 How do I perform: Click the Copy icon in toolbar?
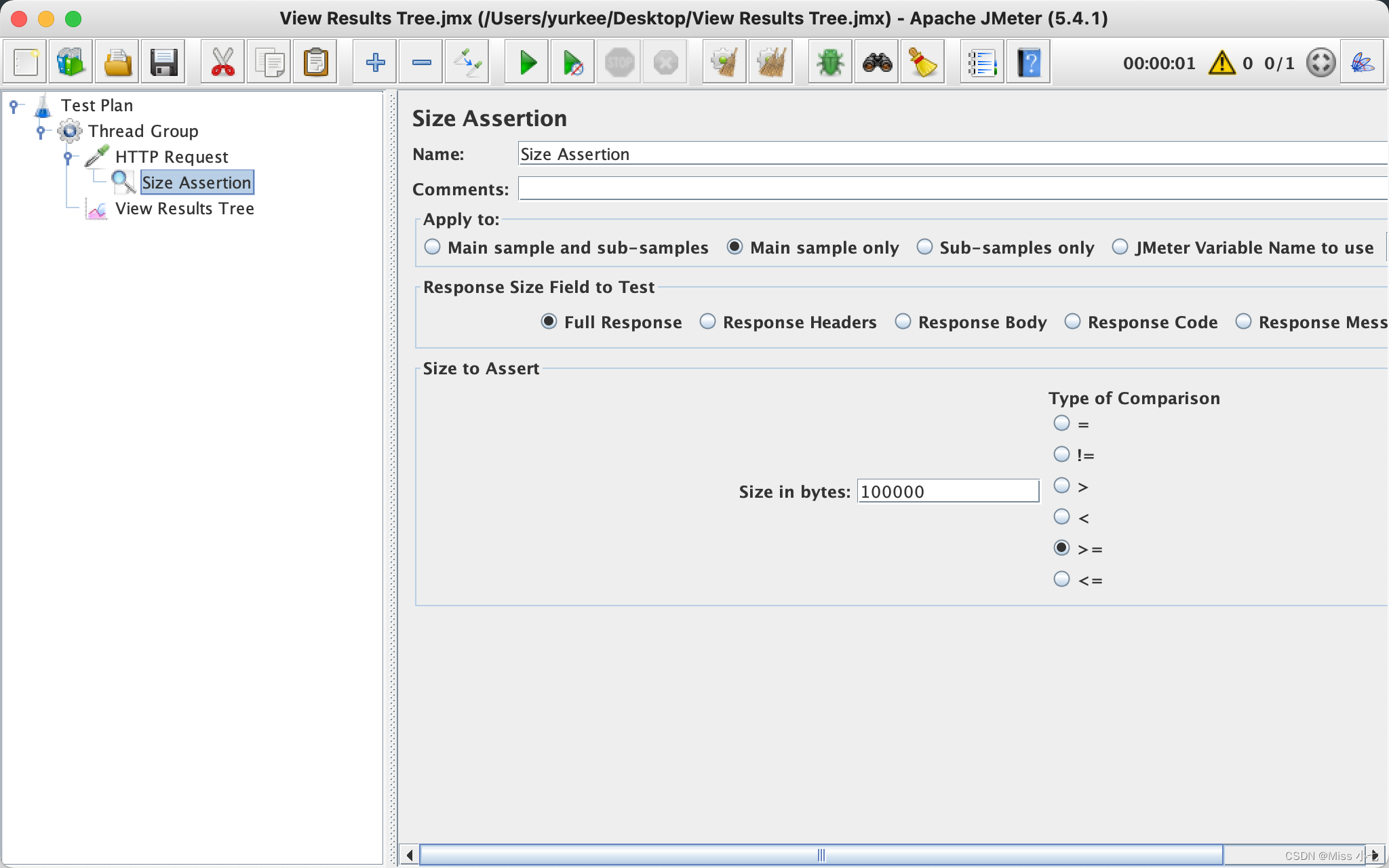[269, 62]
